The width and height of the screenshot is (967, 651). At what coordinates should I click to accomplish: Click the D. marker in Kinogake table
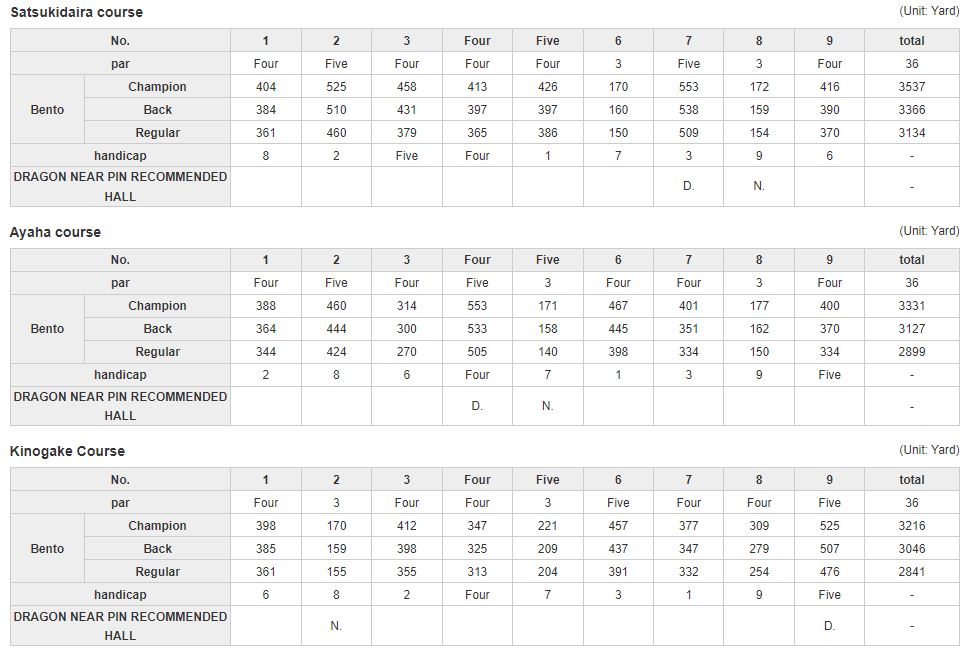click(829, 626)
